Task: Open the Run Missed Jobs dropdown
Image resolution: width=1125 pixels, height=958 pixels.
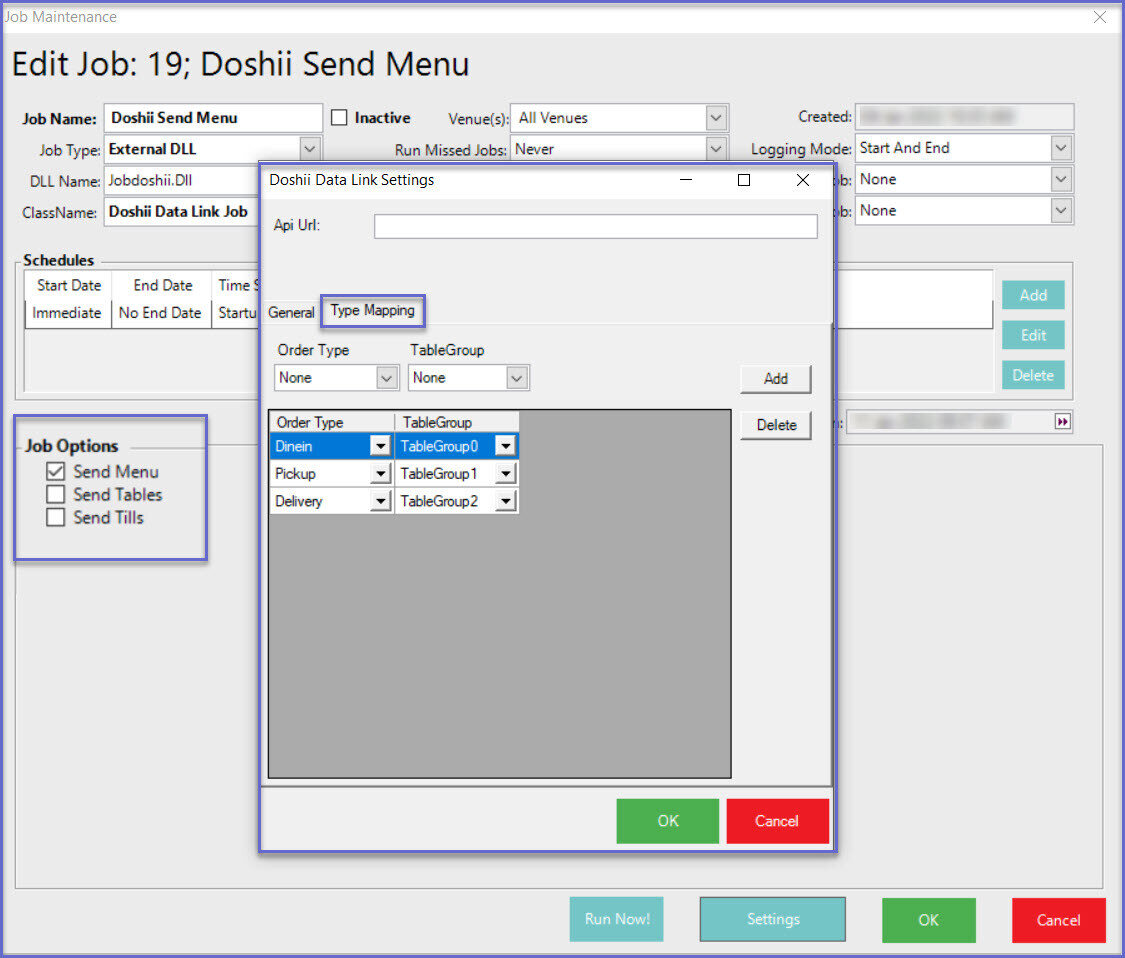Action: point(716,149)
